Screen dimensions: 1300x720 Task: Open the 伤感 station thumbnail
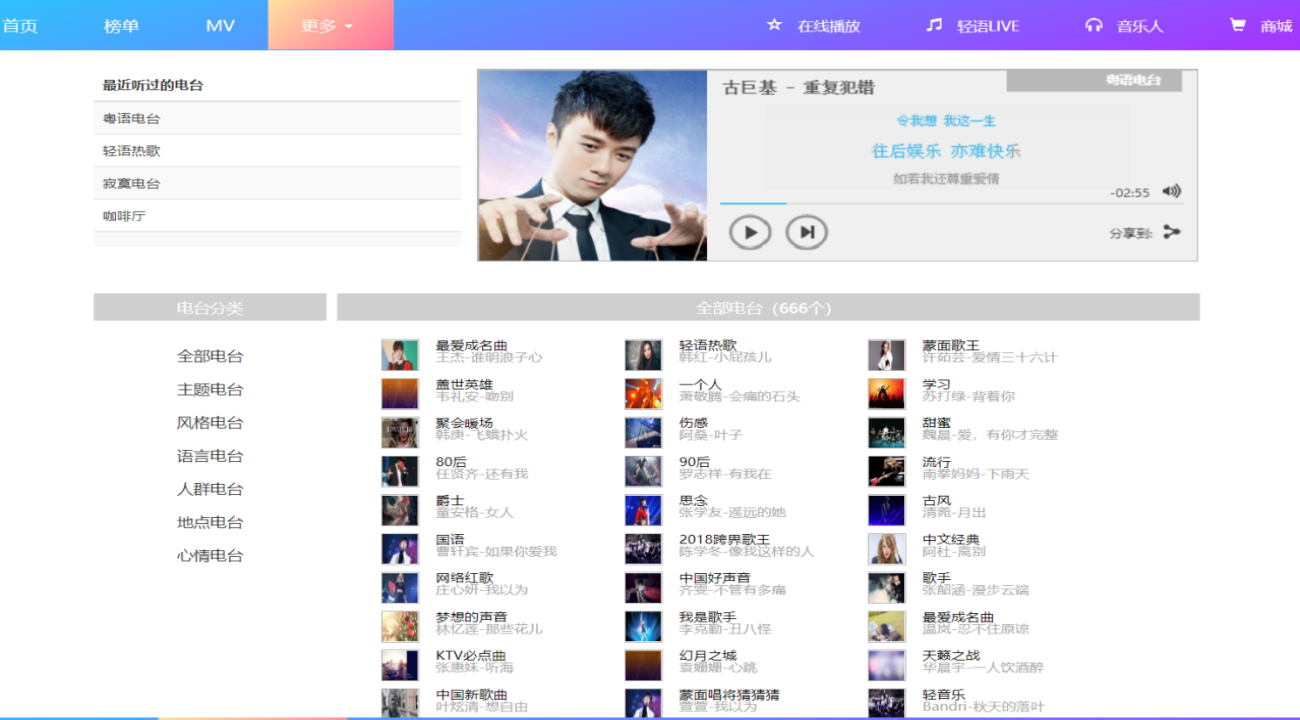click(643, 432)
